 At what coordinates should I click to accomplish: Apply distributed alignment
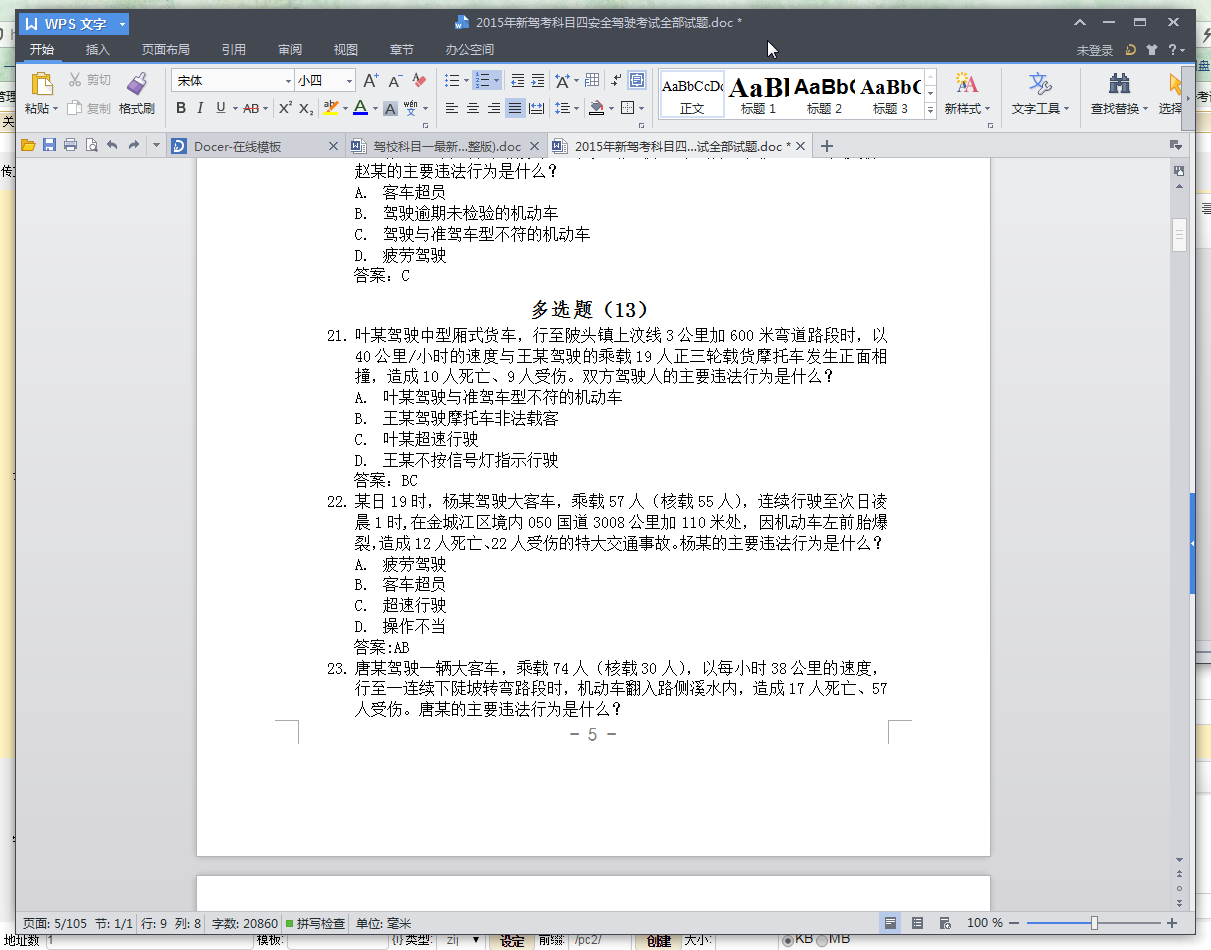coord(536,109)
